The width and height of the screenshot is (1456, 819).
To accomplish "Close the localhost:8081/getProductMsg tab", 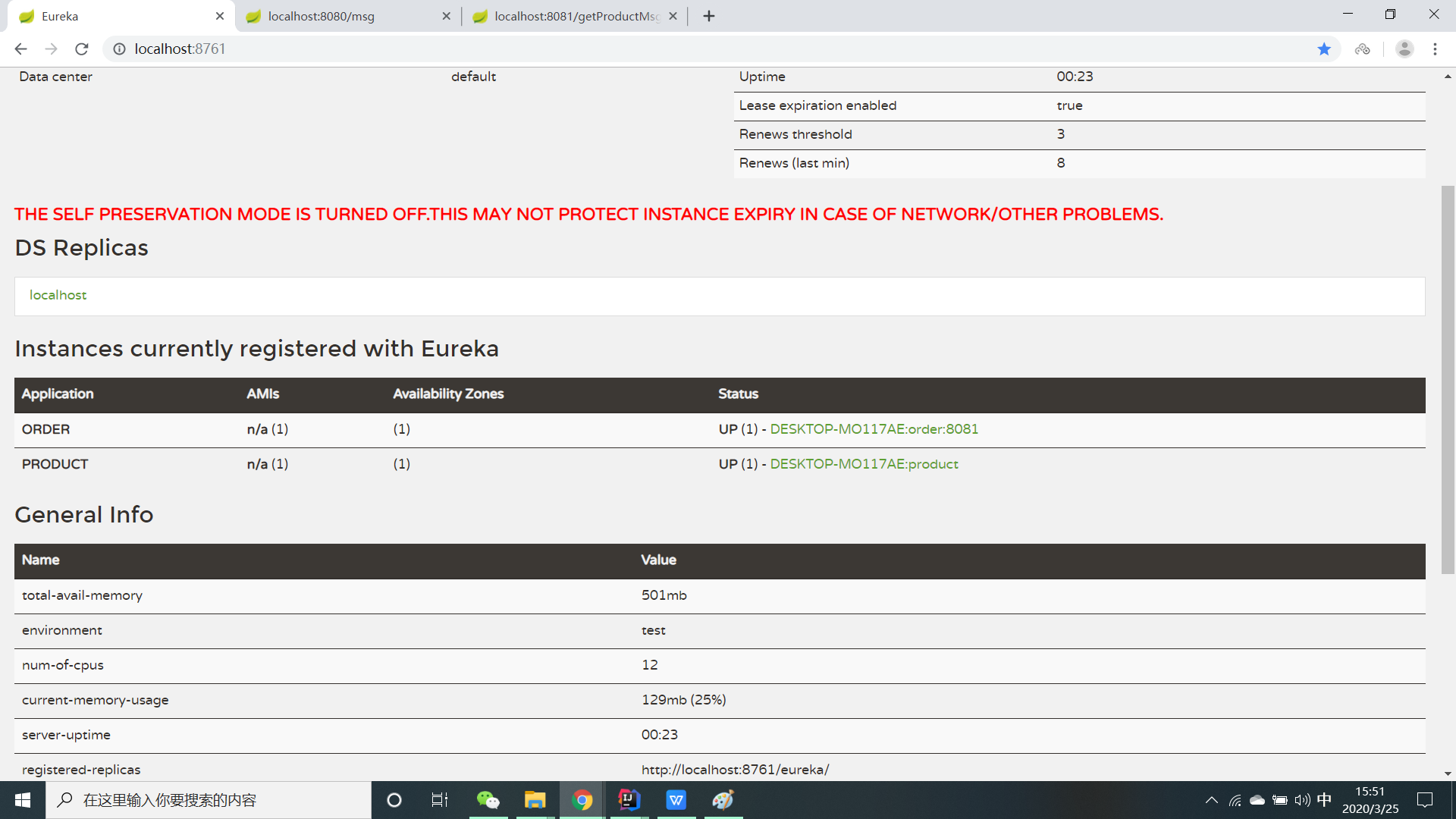I will pyautogui.click(x=673, y=16).
